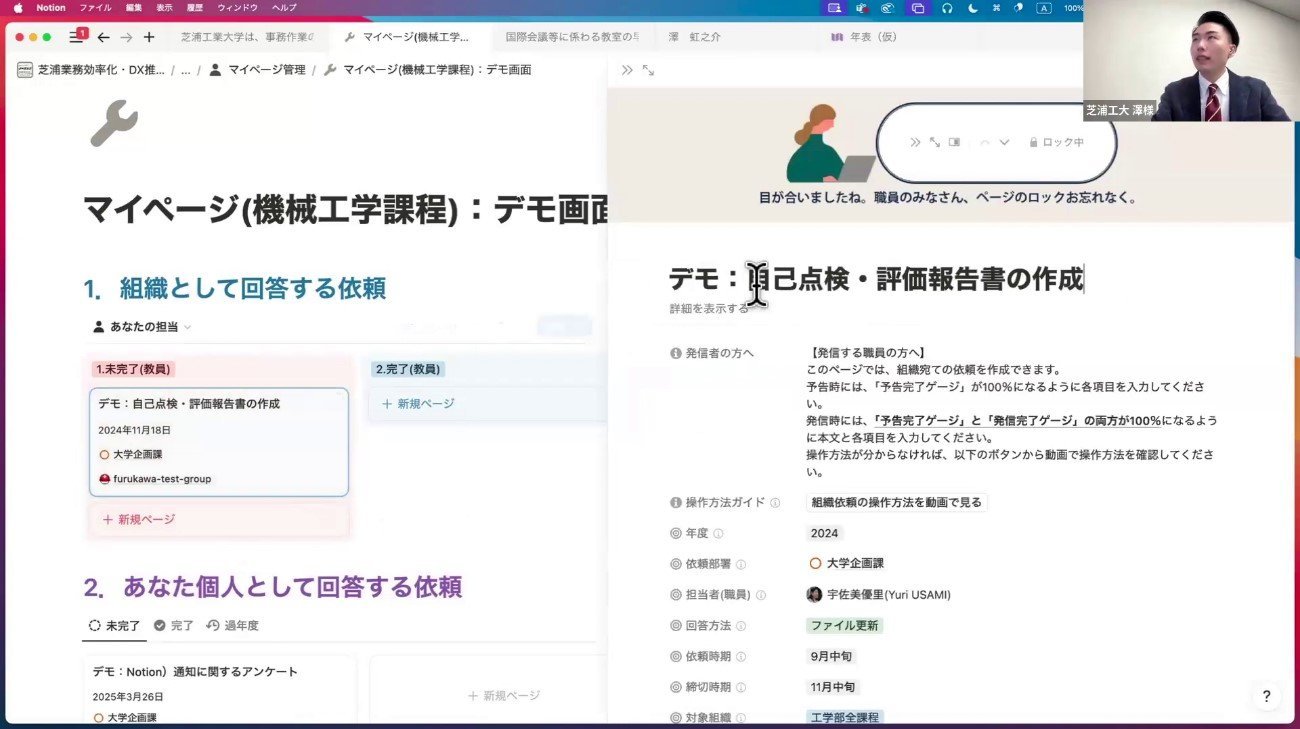1300x729 pixels.
Task: Switch to the 国際会議等に係わる教室 tab
Action: (x=572, y=37)
